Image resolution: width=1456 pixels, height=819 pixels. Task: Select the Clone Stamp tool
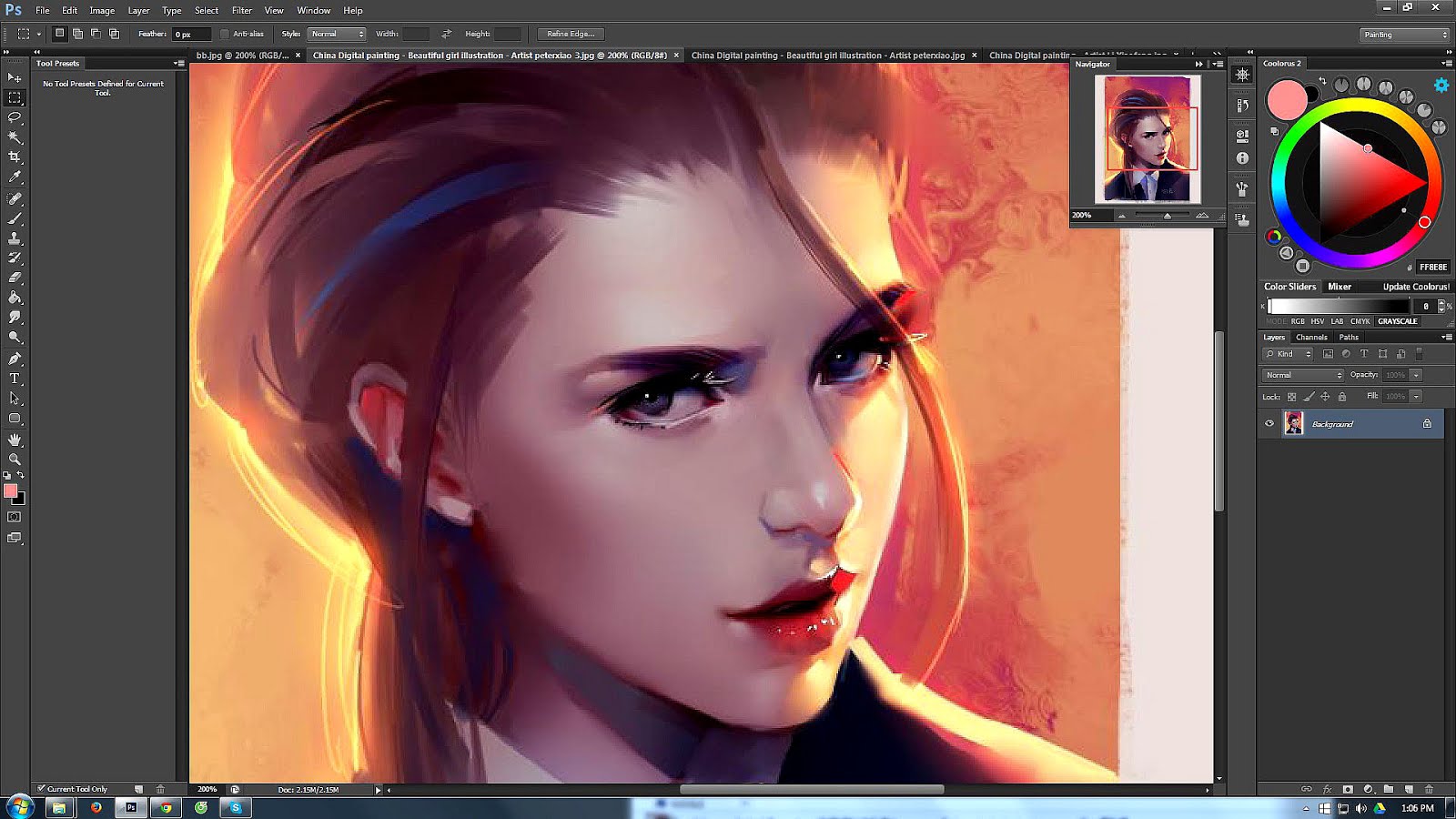(15, 238)
